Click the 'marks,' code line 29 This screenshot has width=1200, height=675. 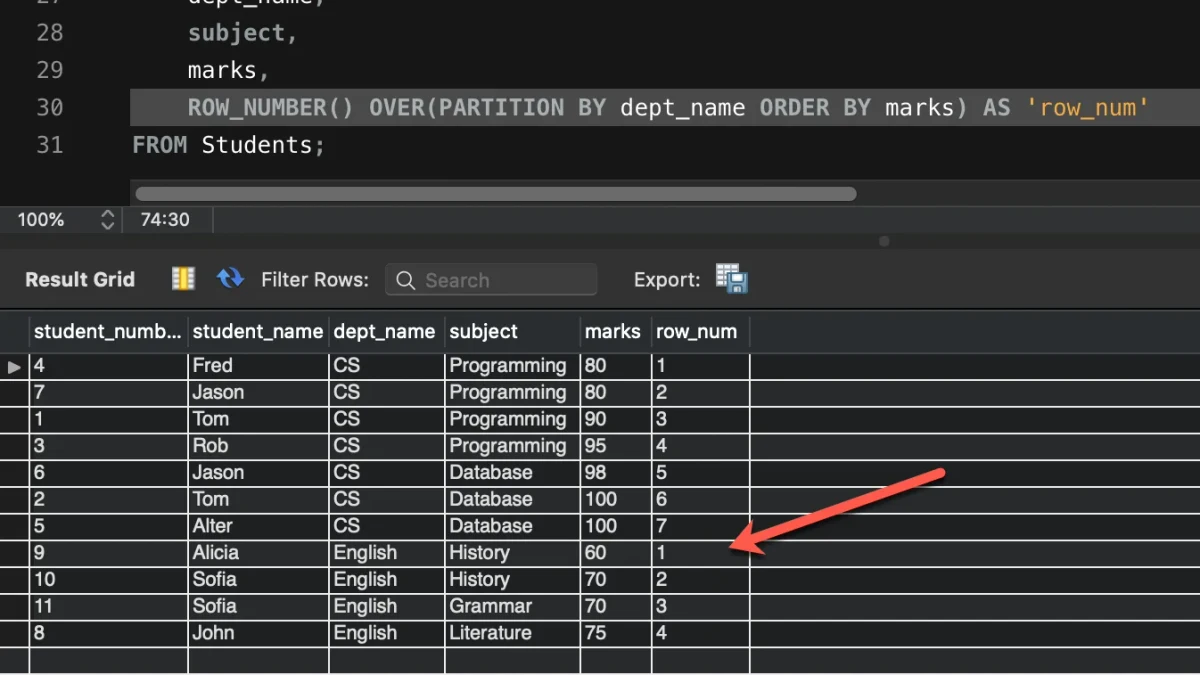(229, 70)
